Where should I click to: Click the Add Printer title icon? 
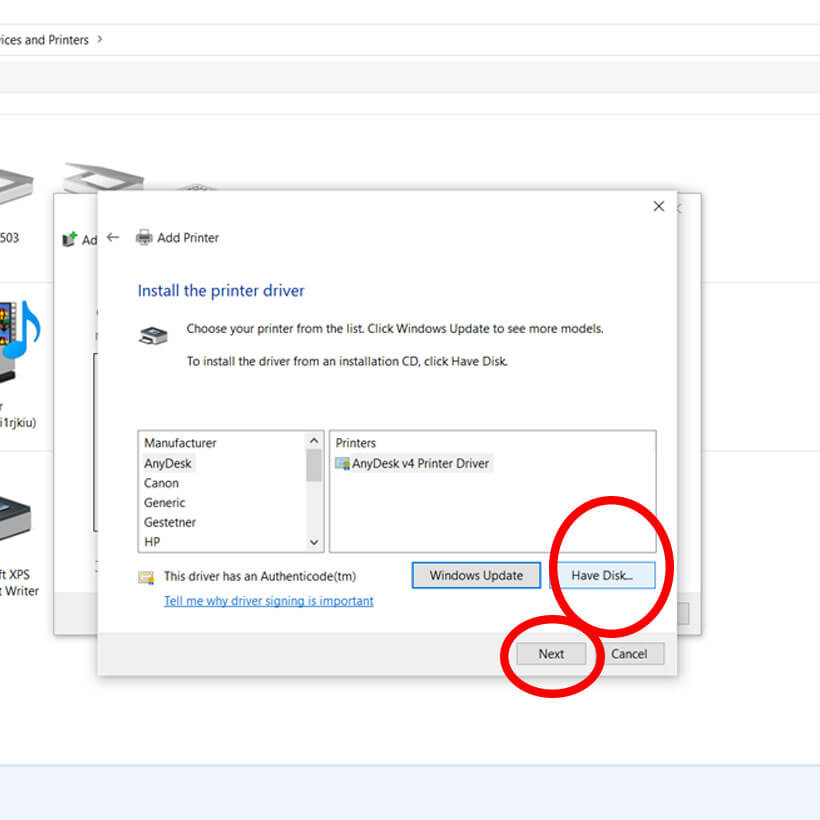tap(144, 238)
